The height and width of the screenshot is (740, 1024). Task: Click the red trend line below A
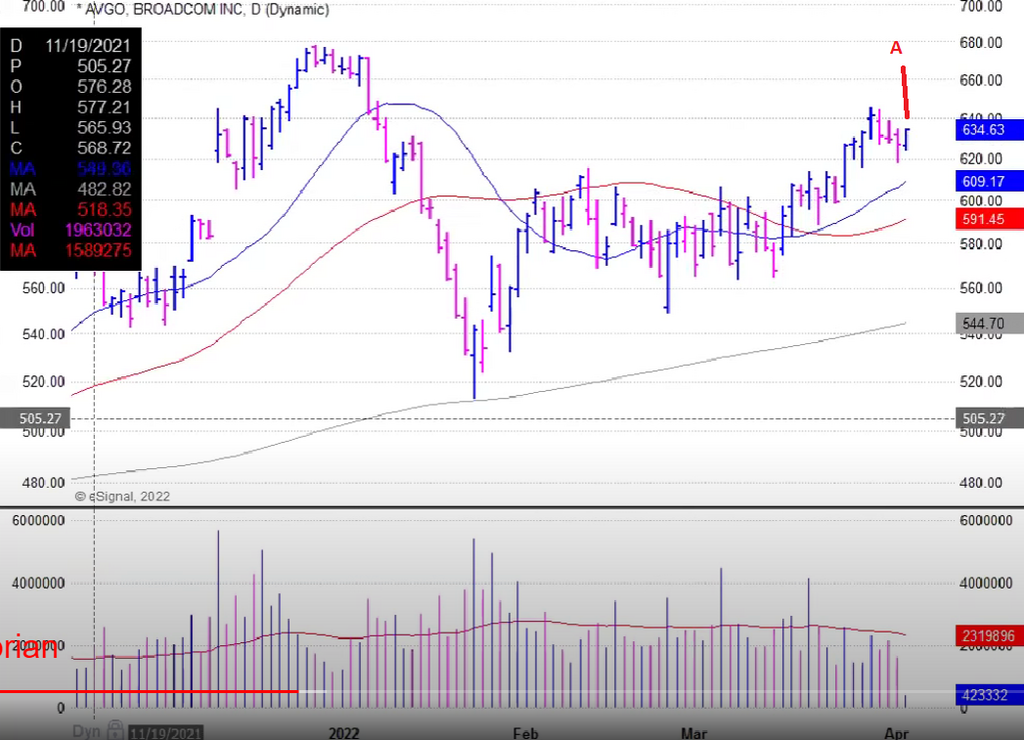coord(905,92)
